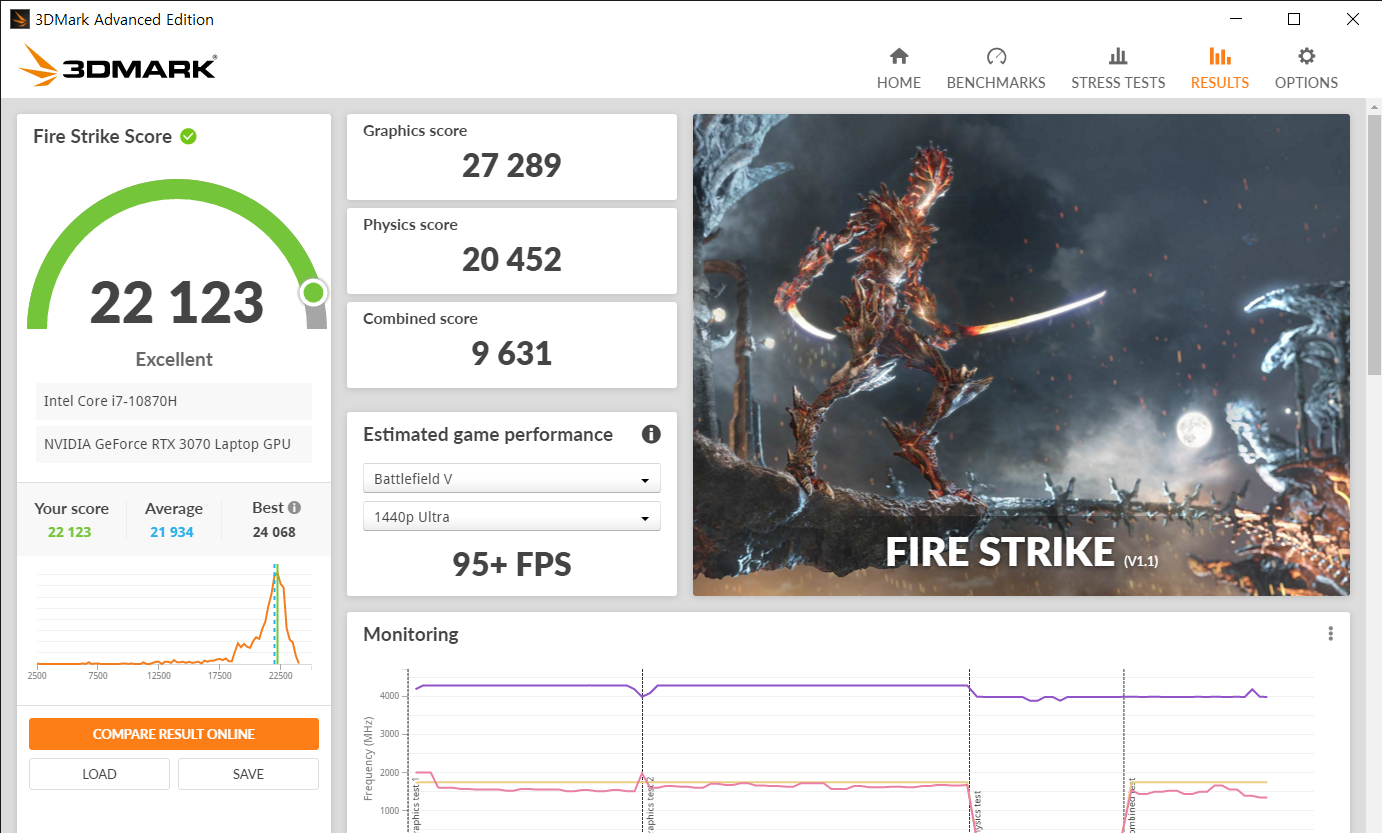The width and height of the screenshot is (1382, 833).
Task: Click the 3DMark logo in header
Action: pyautogui.click(x=117, y=65)
